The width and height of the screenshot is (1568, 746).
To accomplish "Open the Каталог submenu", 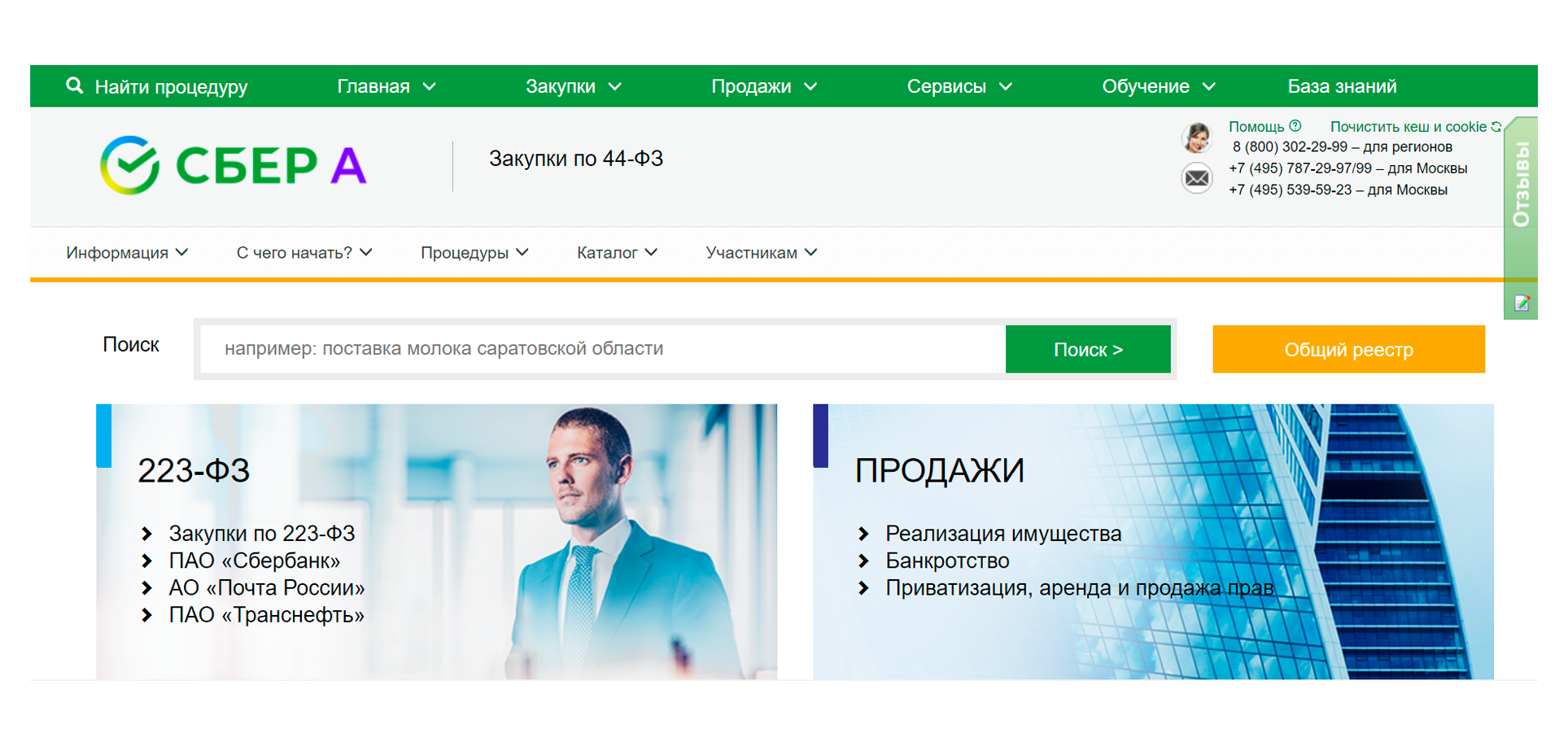I will click(x=617, y=253).
